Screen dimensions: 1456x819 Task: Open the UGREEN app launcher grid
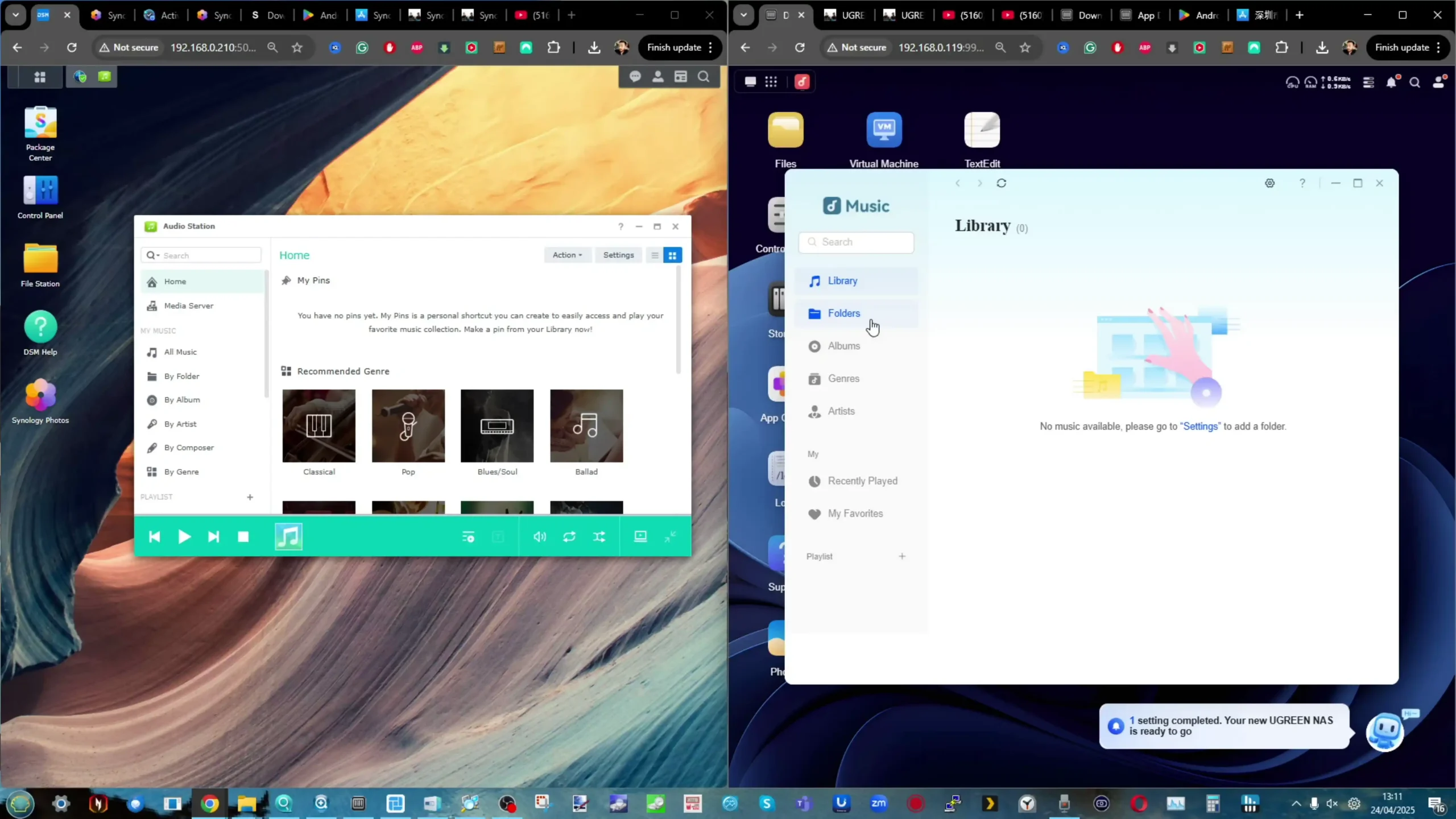coord(771,82)
